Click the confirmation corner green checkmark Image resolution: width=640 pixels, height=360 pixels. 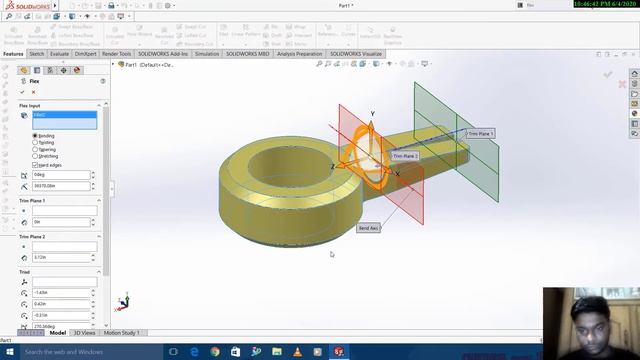[608, 74]
